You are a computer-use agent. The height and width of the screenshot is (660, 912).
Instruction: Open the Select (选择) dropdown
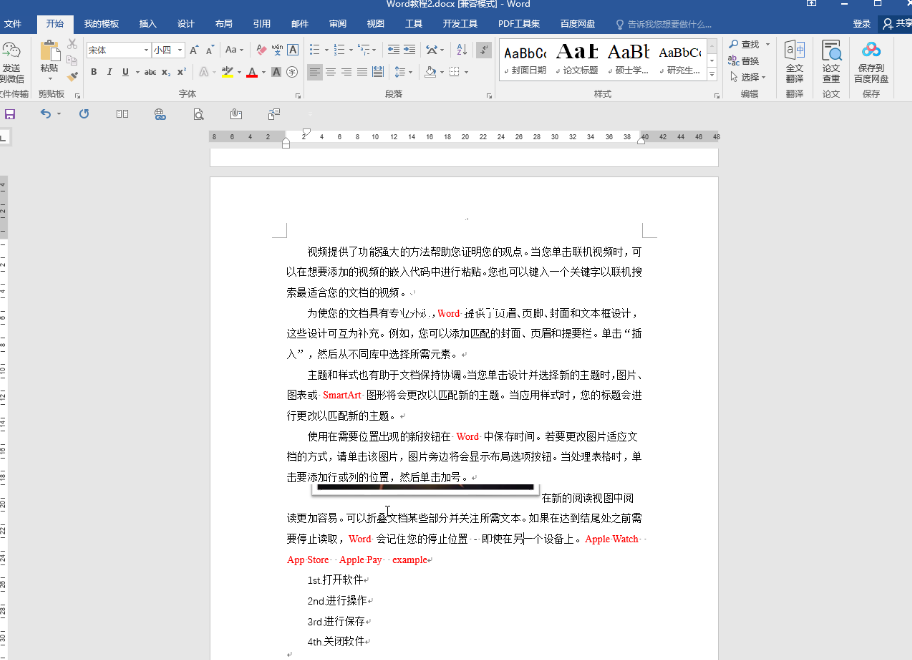point(748,77)
